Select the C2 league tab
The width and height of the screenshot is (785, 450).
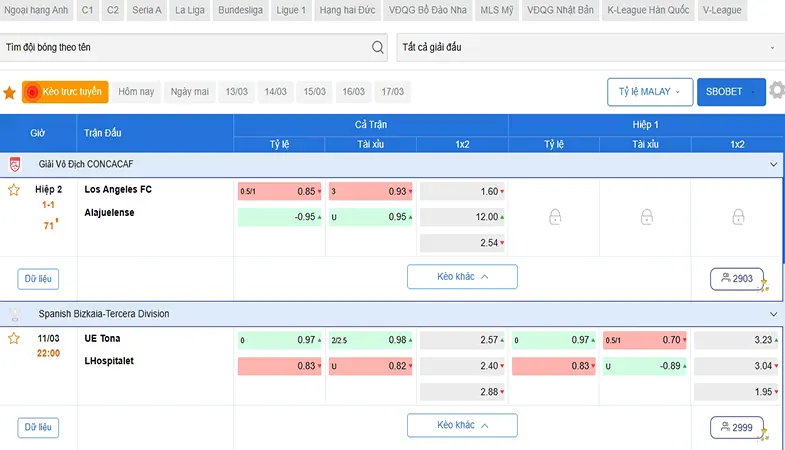click(x=113, y=10)
